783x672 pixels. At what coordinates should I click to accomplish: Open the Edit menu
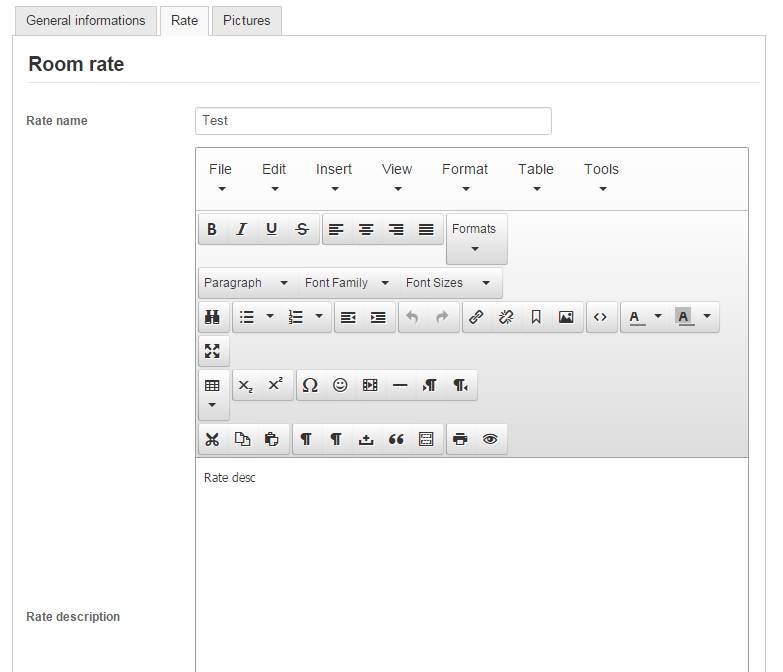[274, 177]
